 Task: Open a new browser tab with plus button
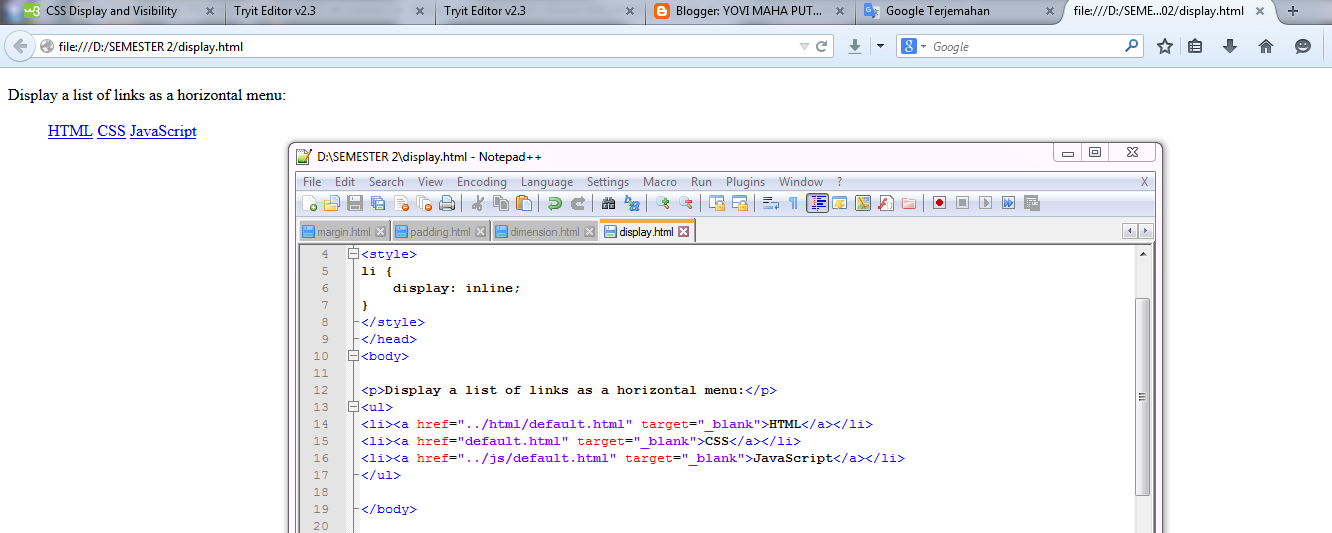point(1293,12)
